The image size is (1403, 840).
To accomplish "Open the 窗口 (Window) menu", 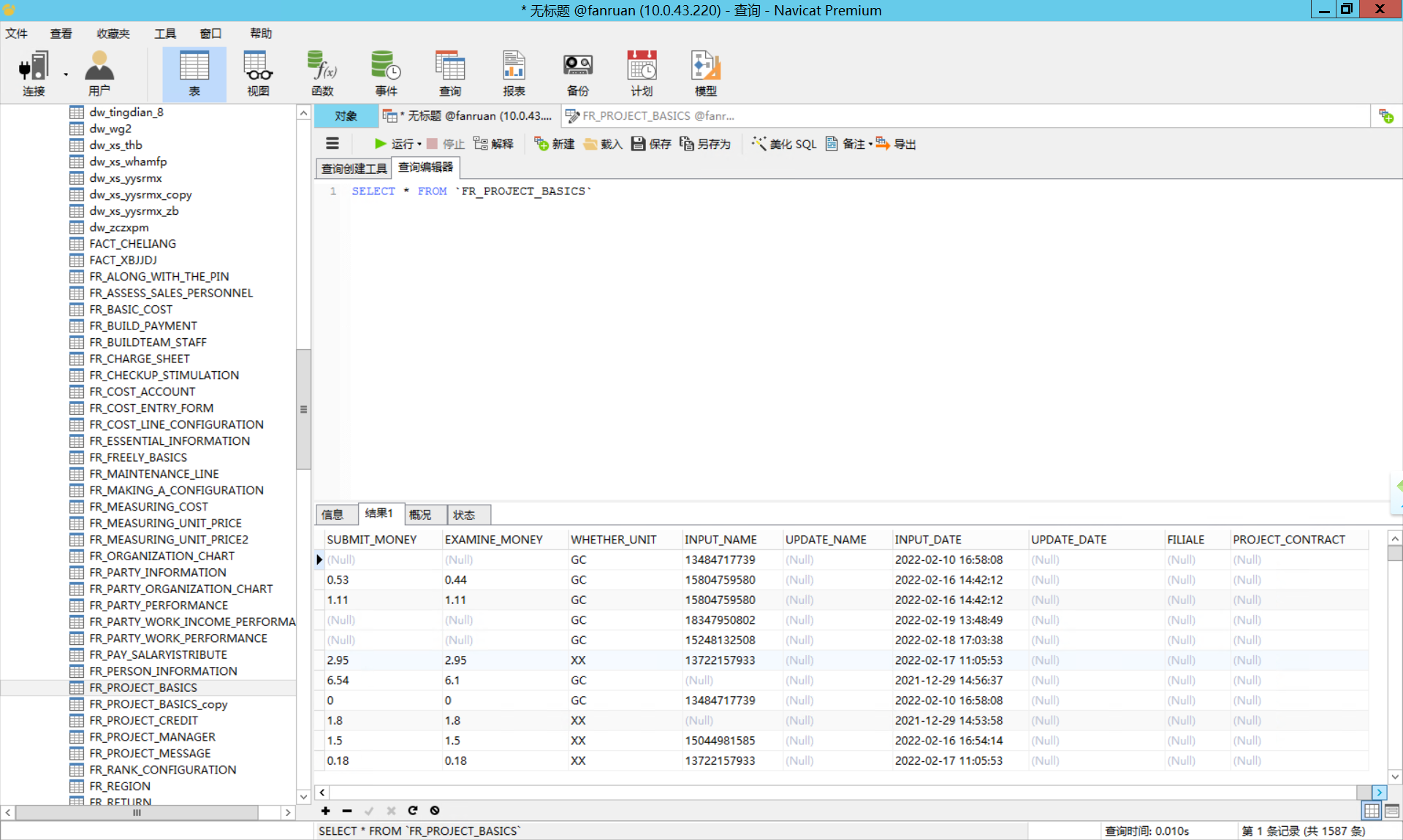I will click(x=210, y=34).
